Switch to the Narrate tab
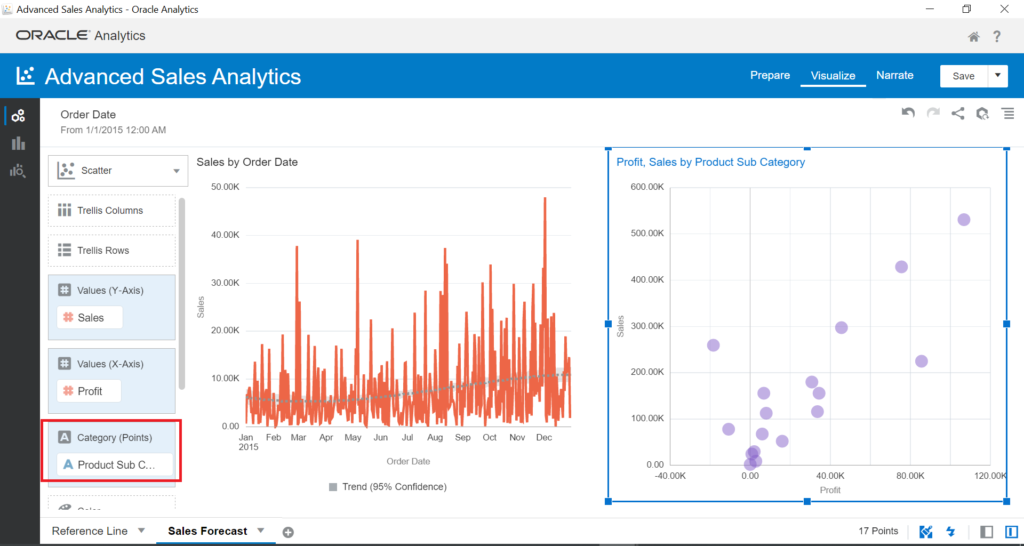Screen dimensions: 1024x546 click(895, 75)
